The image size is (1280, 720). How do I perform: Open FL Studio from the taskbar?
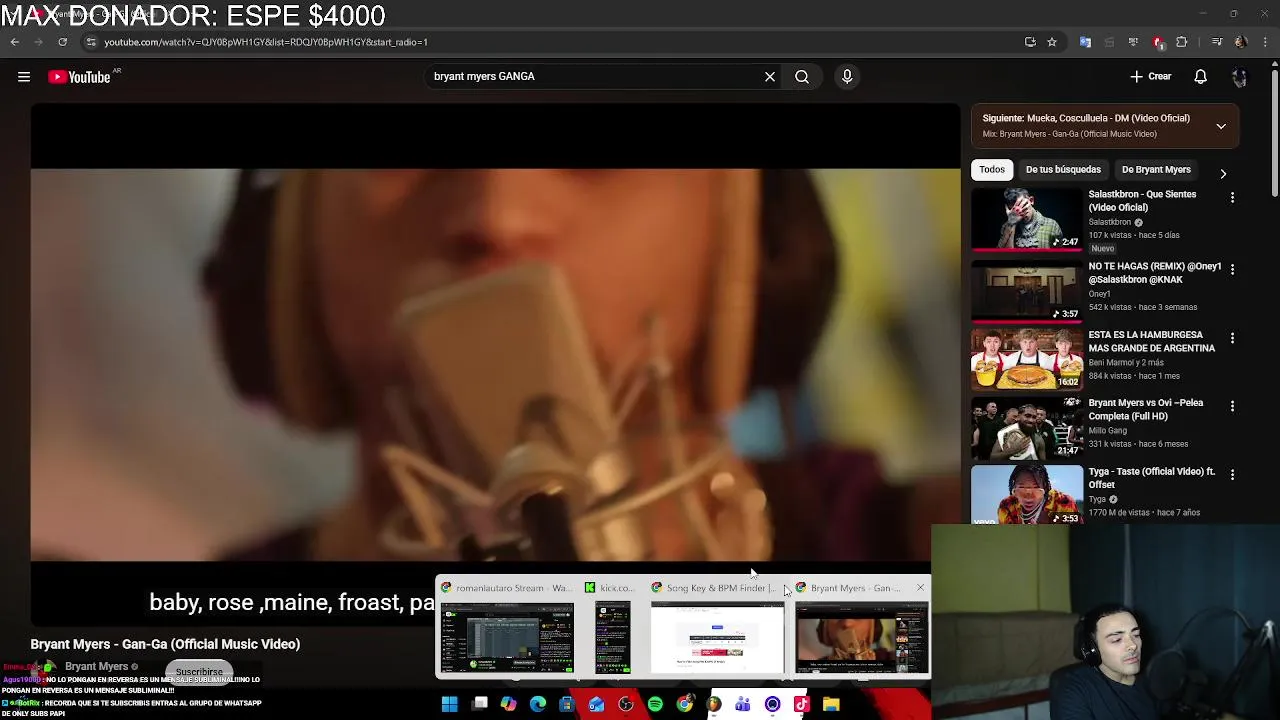pos(714,704)
